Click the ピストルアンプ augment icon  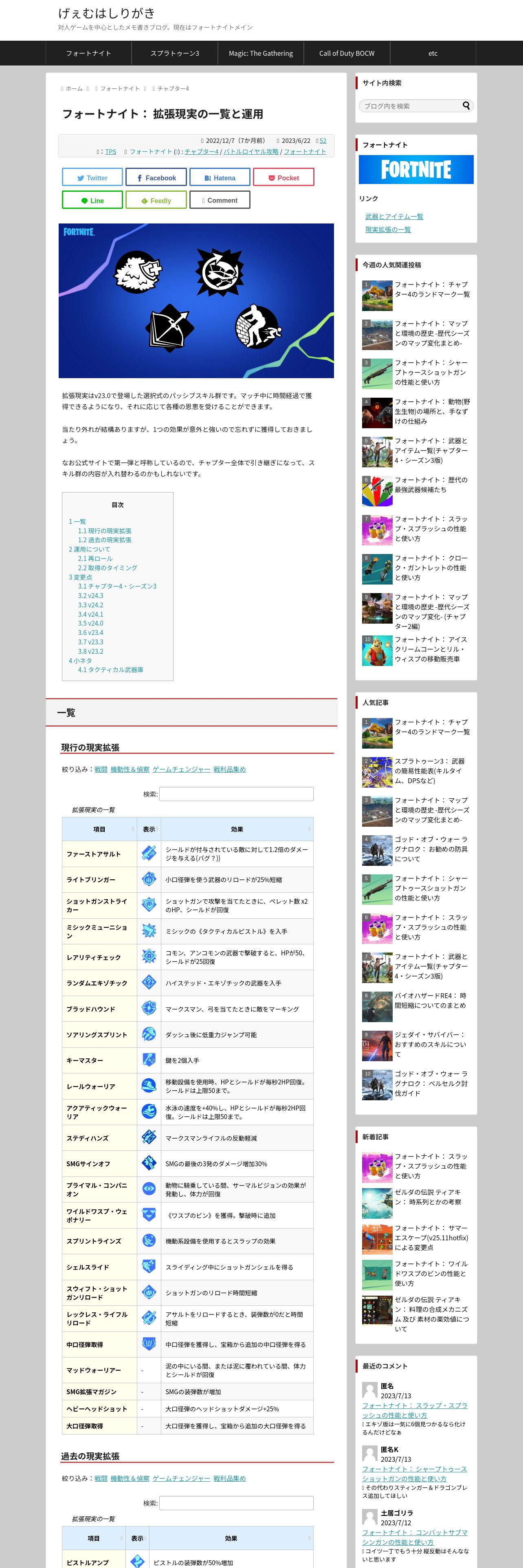(137, 1561)
